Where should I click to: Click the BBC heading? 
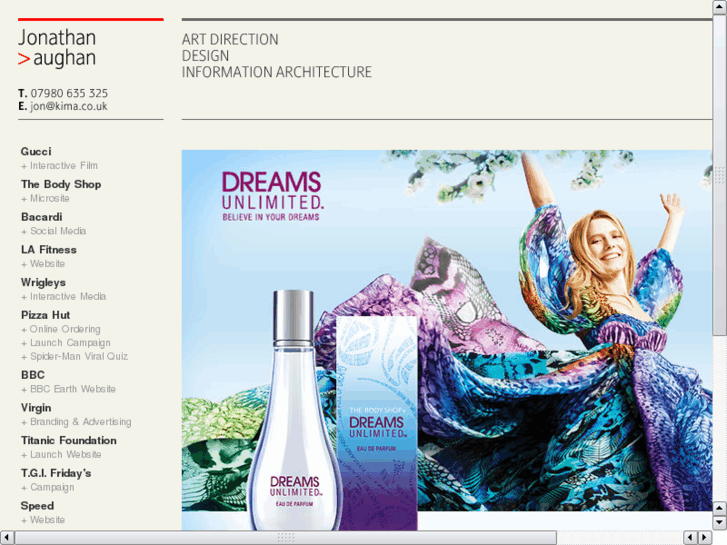(x=33, y=375)
